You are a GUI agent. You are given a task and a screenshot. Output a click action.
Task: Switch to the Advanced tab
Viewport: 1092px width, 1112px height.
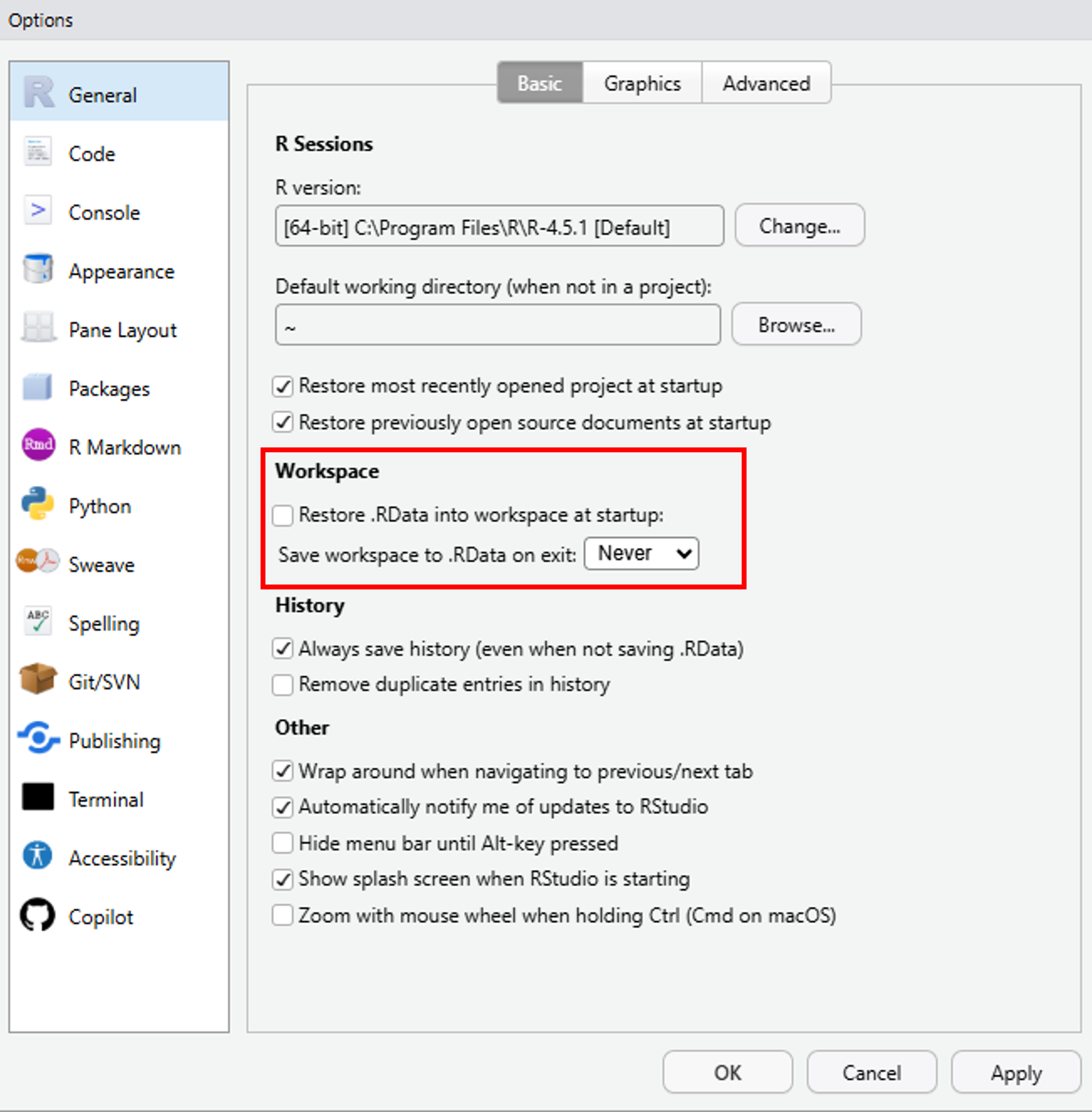pos(766,84)
